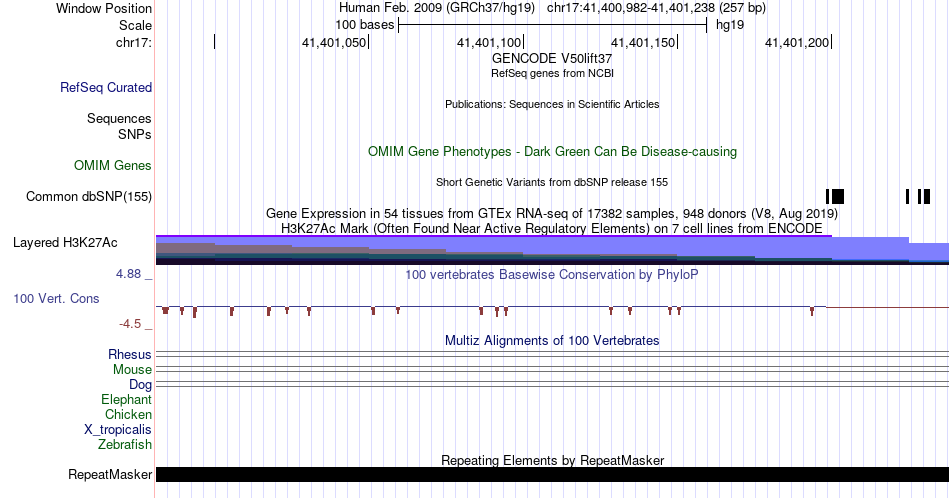Select the 'Zebrafish' alignment row label

pos(125,444)
